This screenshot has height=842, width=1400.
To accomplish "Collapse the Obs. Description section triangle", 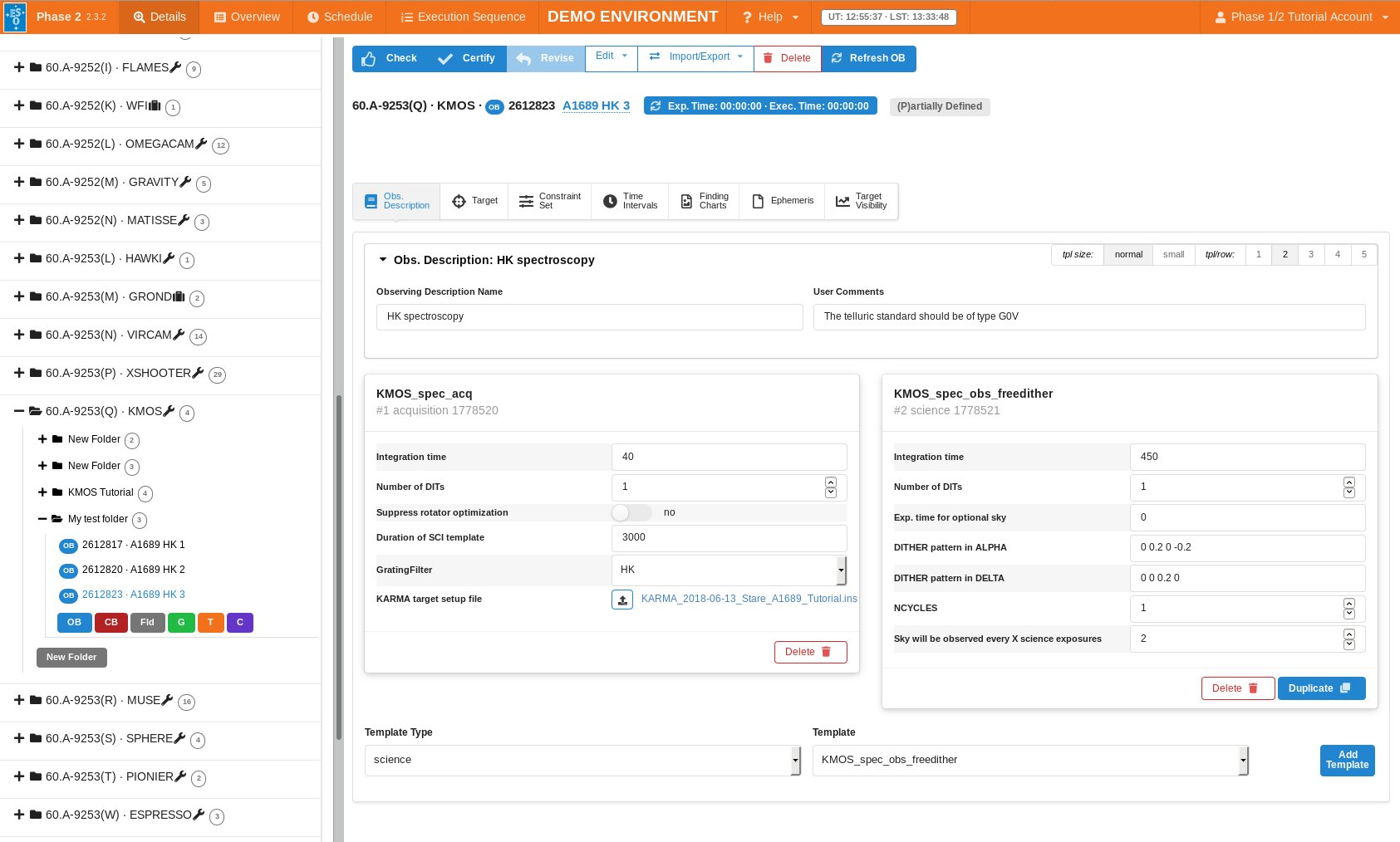I will pyautogui.click(x=383, y=260).
